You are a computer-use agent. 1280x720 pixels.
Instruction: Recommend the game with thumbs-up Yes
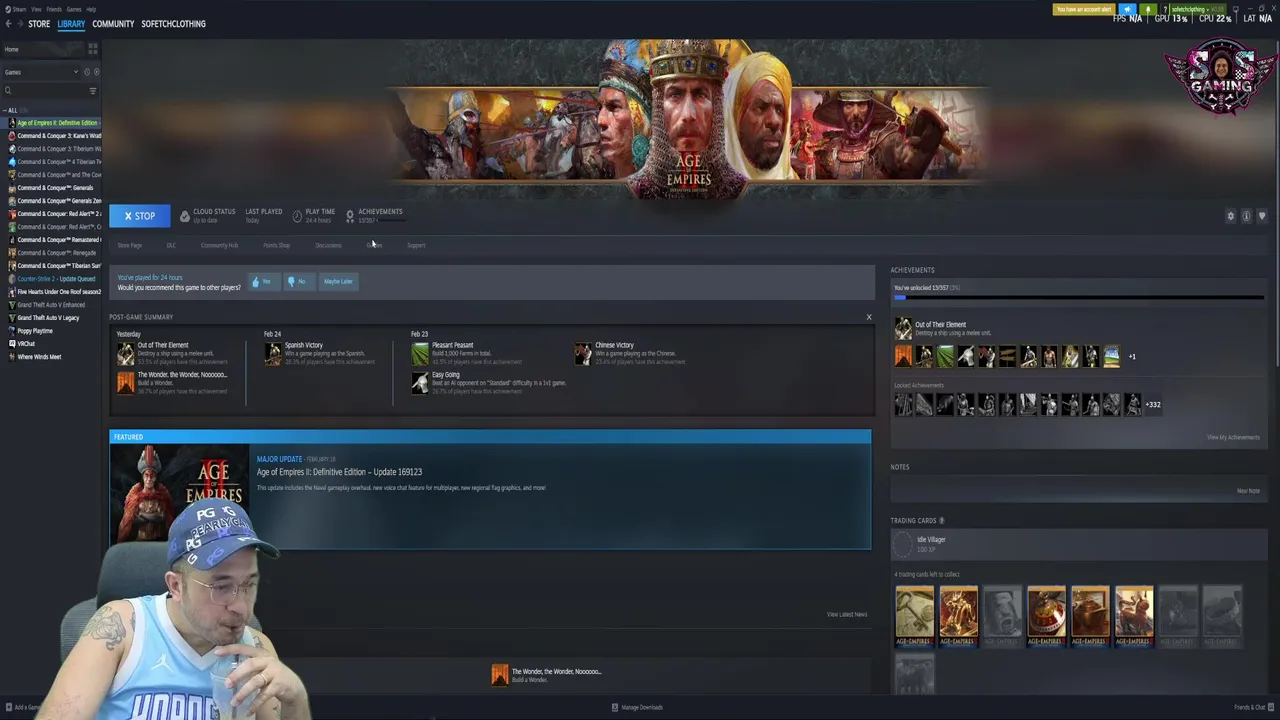(x=262, y=282)
